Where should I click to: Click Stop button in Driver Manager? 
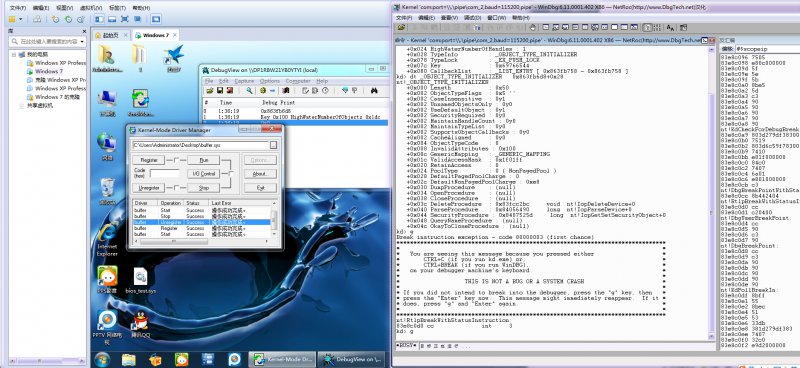click(203, 188)
